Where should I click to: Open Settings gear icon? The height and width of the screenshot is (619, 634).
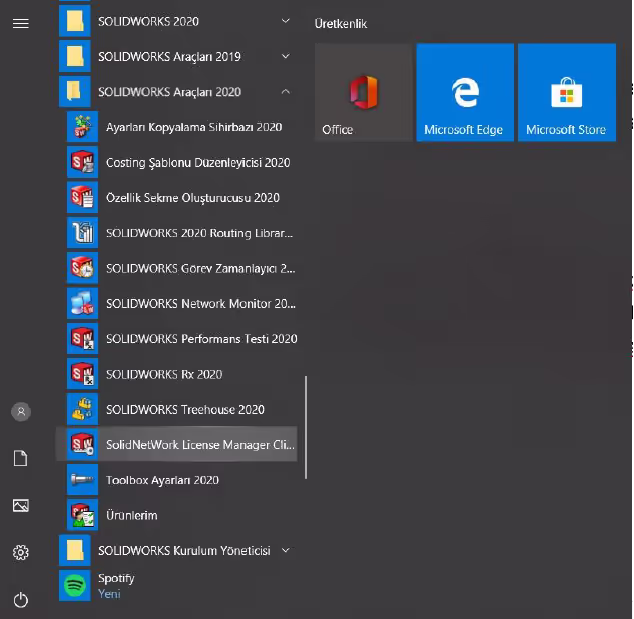coord(21,552)
